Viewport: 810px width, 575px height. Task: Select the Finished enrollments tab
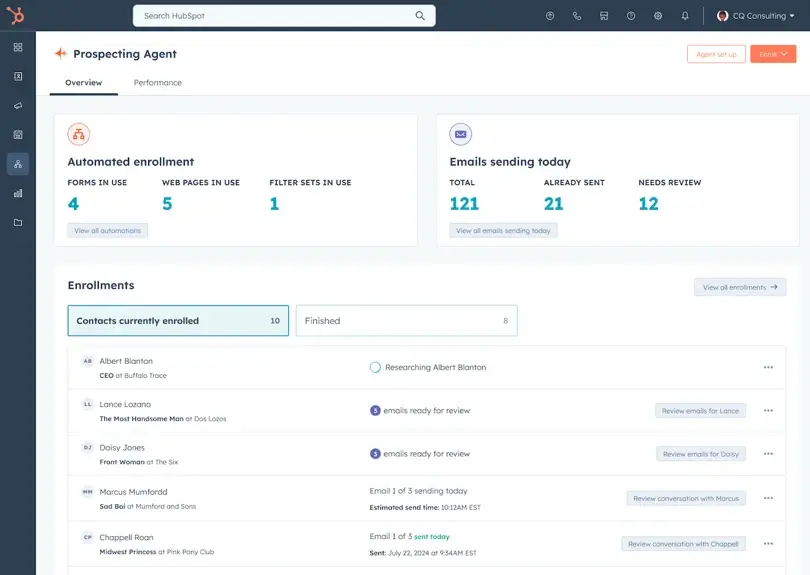pyautogui.click(x=406, y=321)
